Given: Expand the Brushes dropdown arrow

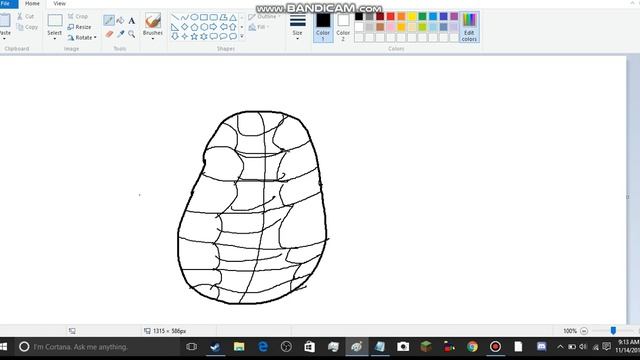Looking at the screenshot, I should coord(153,39).
